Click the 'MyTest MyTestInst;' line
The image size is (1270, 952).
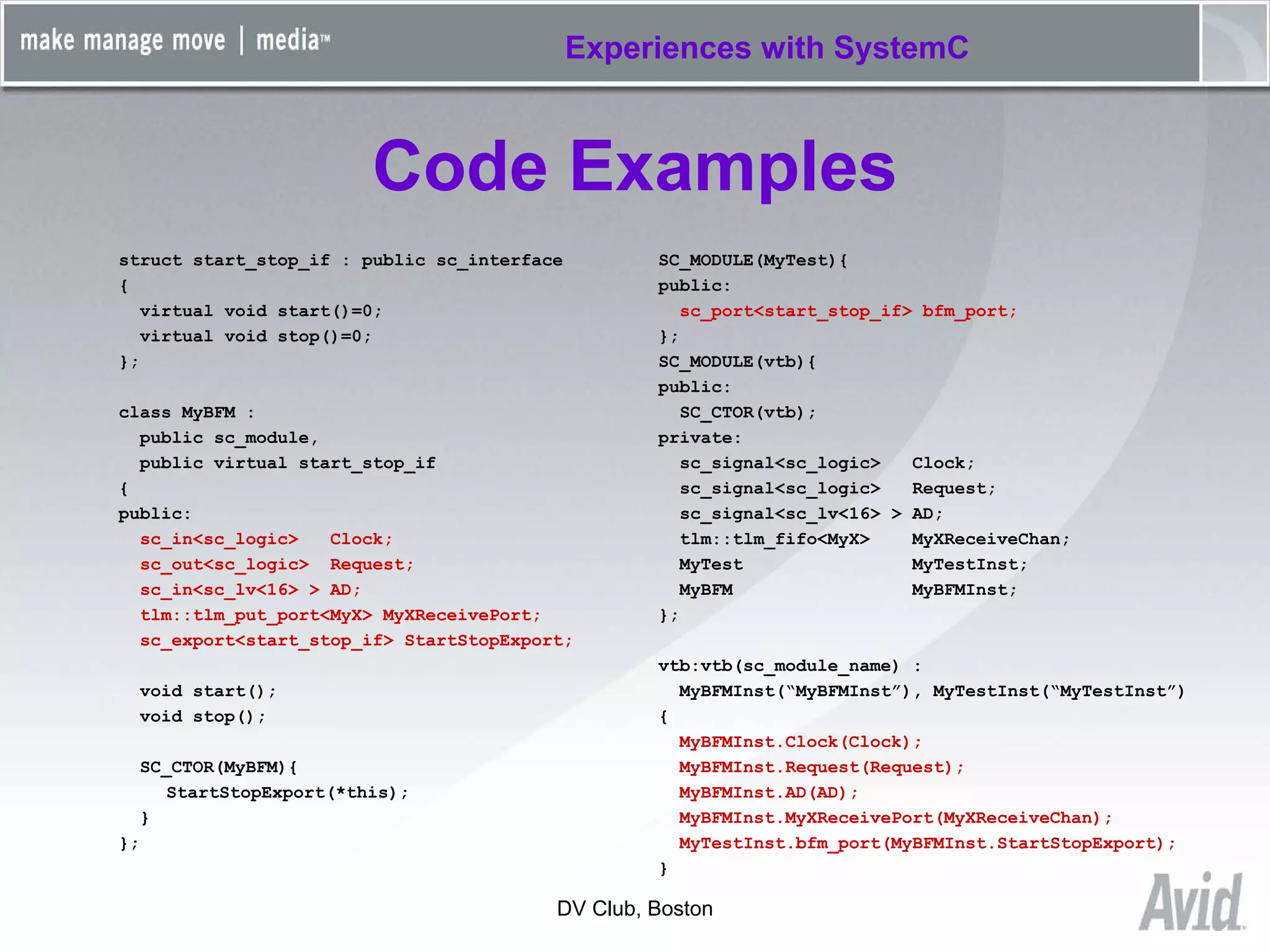coord(853,565)
